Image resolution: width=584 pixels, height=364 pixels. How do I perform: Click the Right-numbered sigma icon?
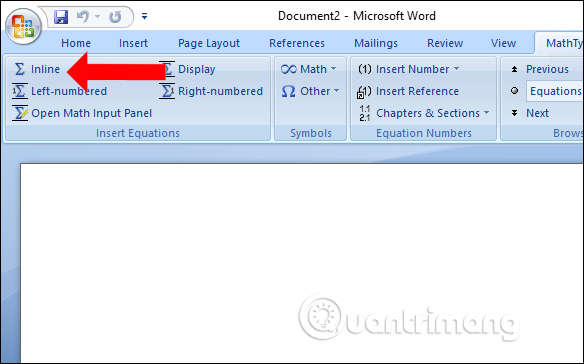[x=167, y=91]
